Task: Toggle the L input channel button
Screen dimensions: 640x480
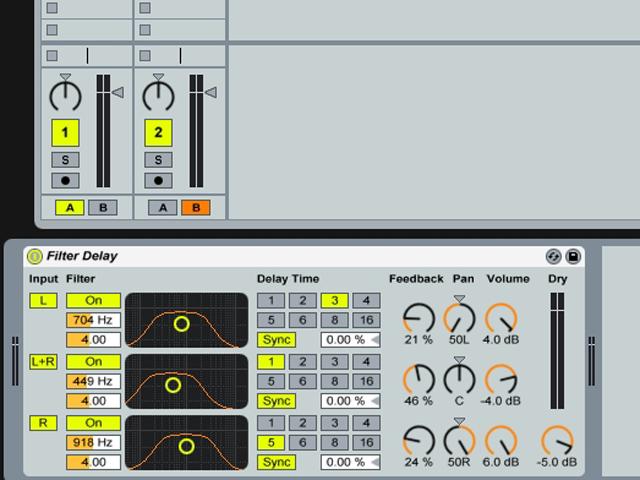Action: [x=43, y=300]
